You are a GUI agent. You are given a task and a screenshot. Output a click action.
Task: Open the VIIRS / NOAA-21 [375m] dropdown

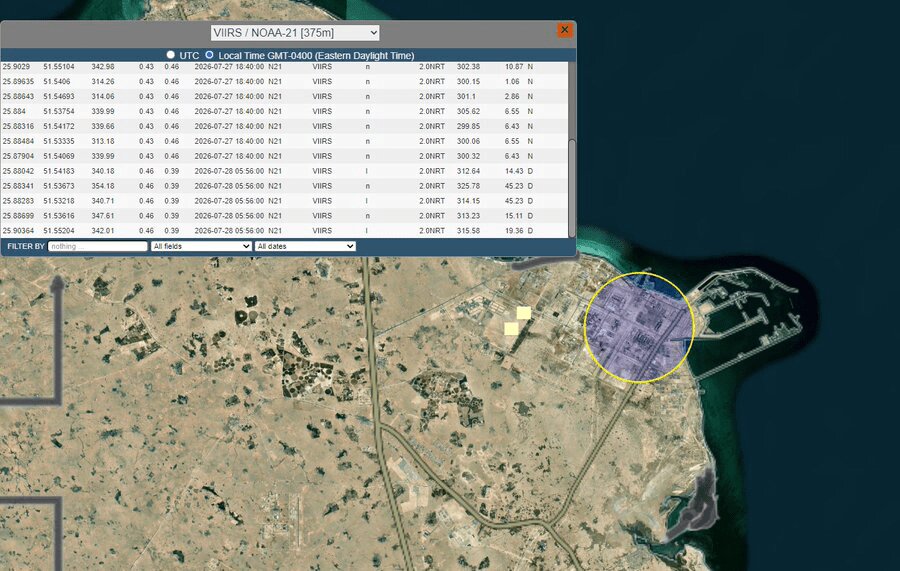point(295,33)
